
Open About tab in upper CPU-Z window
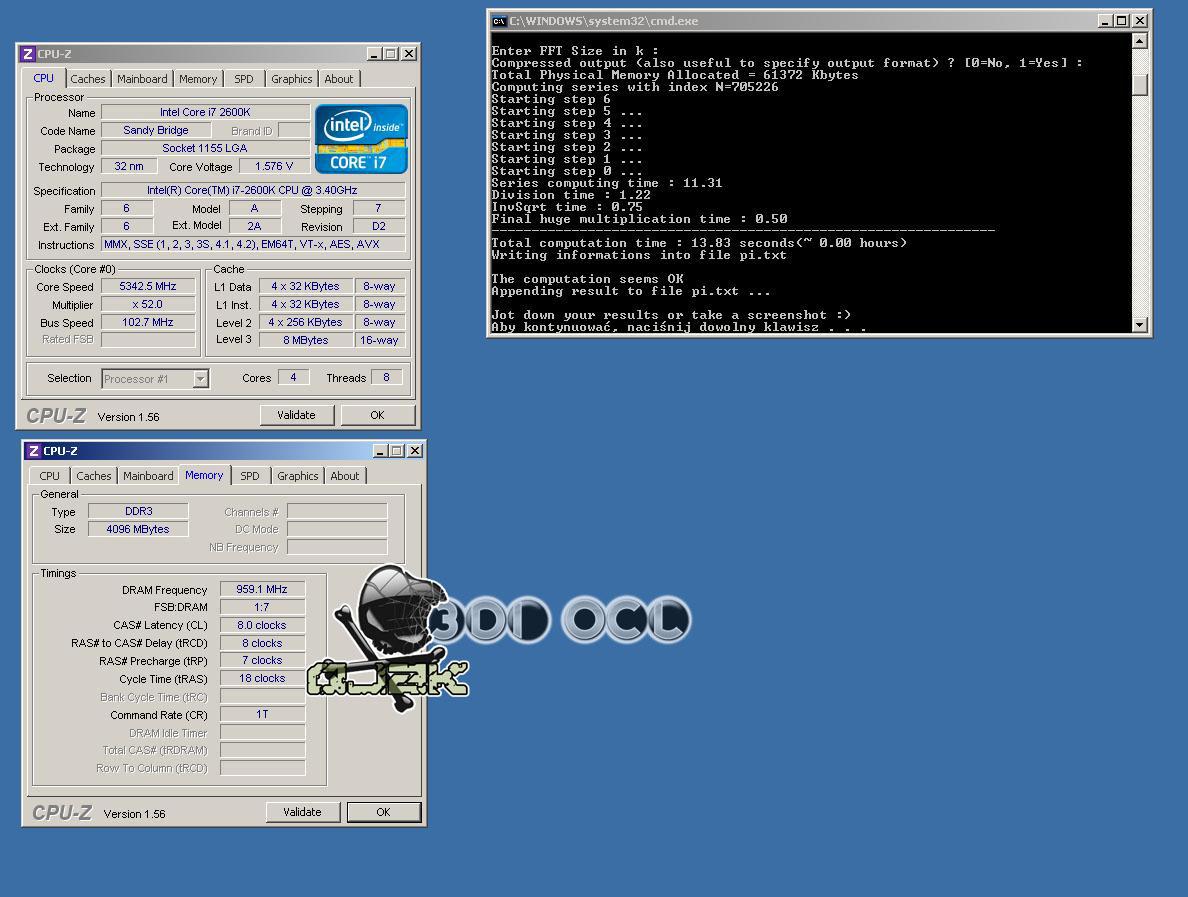[x=339, y=79]
